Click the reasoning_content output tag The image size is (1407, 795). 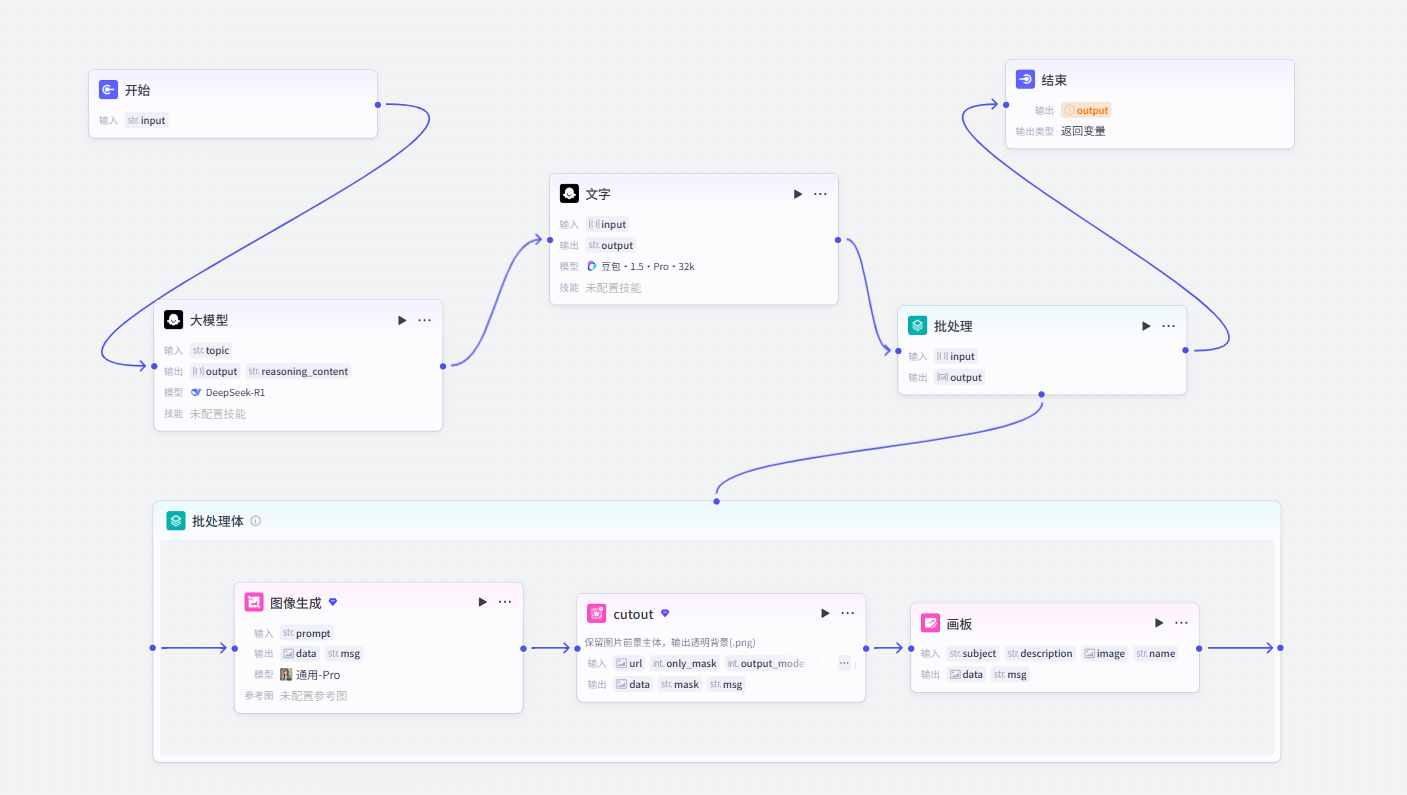(x=297, y=371)
